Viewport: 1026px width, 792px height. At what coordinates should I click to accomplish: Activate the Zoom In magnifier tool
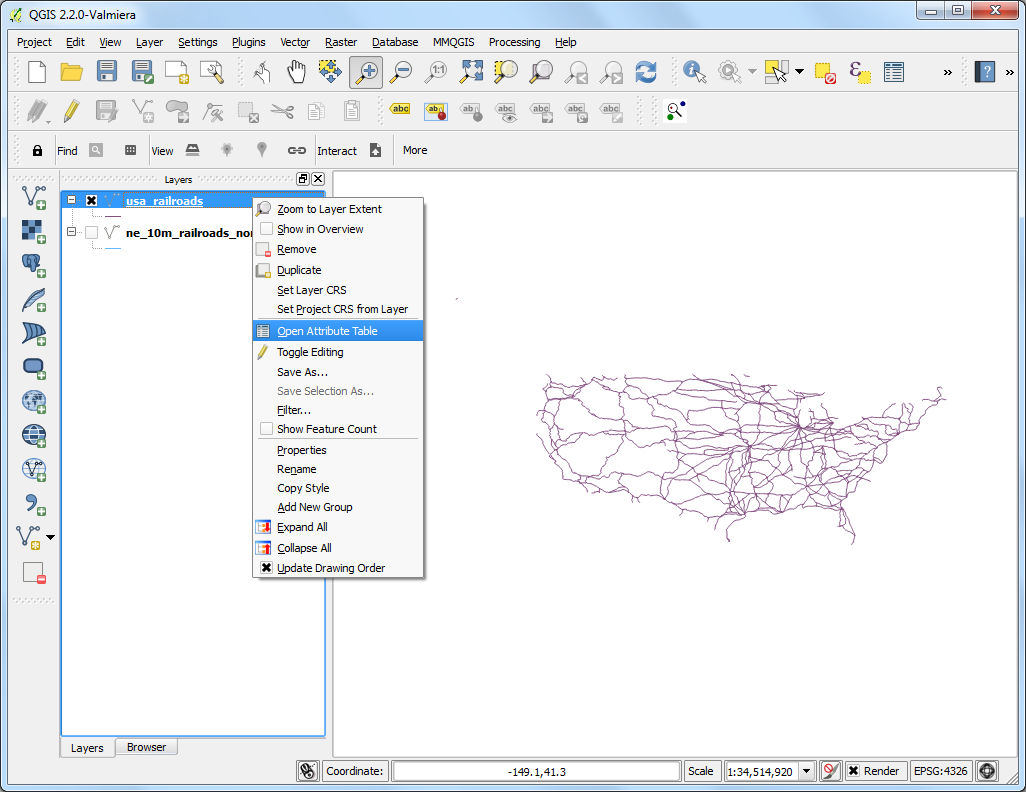point(366,72)
